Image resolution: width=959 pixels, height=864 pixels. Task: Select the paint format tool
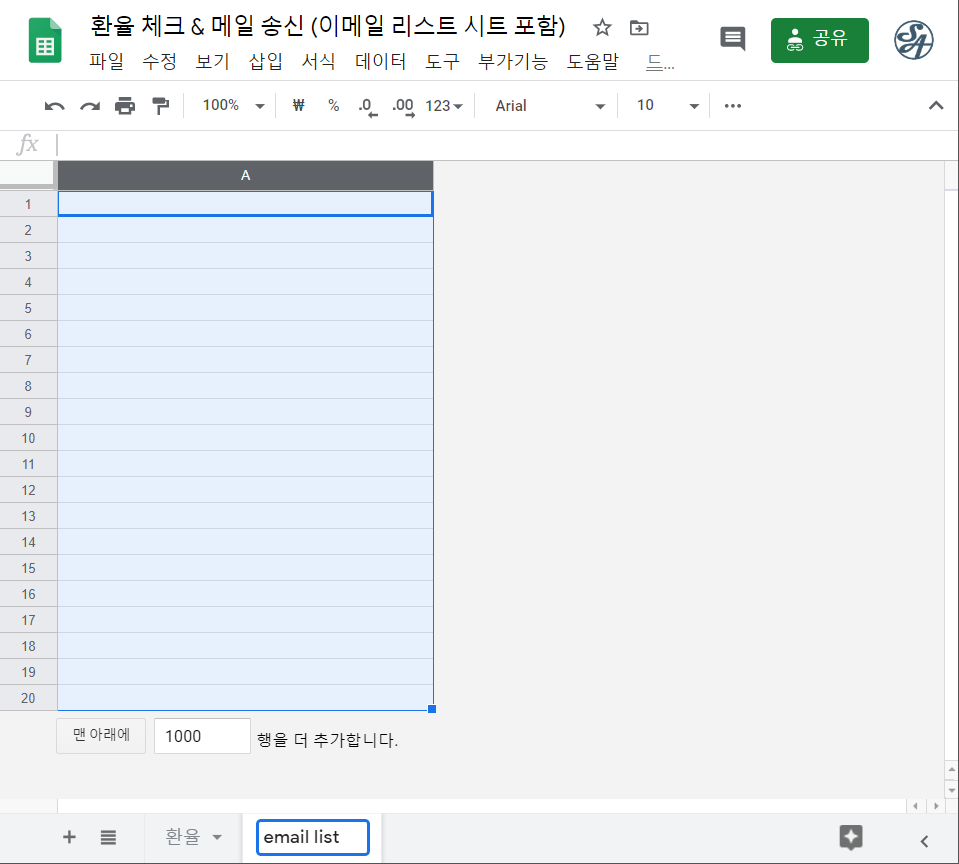coord(159,105)
